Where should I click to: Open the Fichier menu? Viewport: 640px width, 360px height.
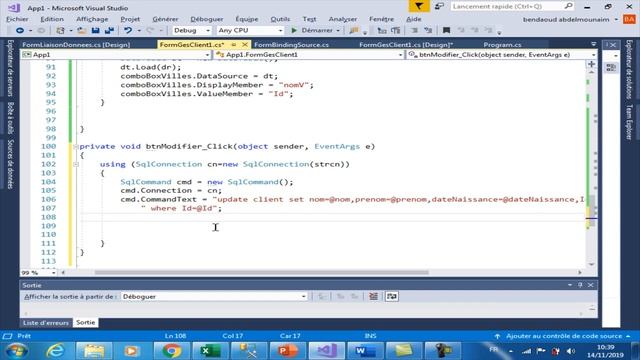pos(17,19)
